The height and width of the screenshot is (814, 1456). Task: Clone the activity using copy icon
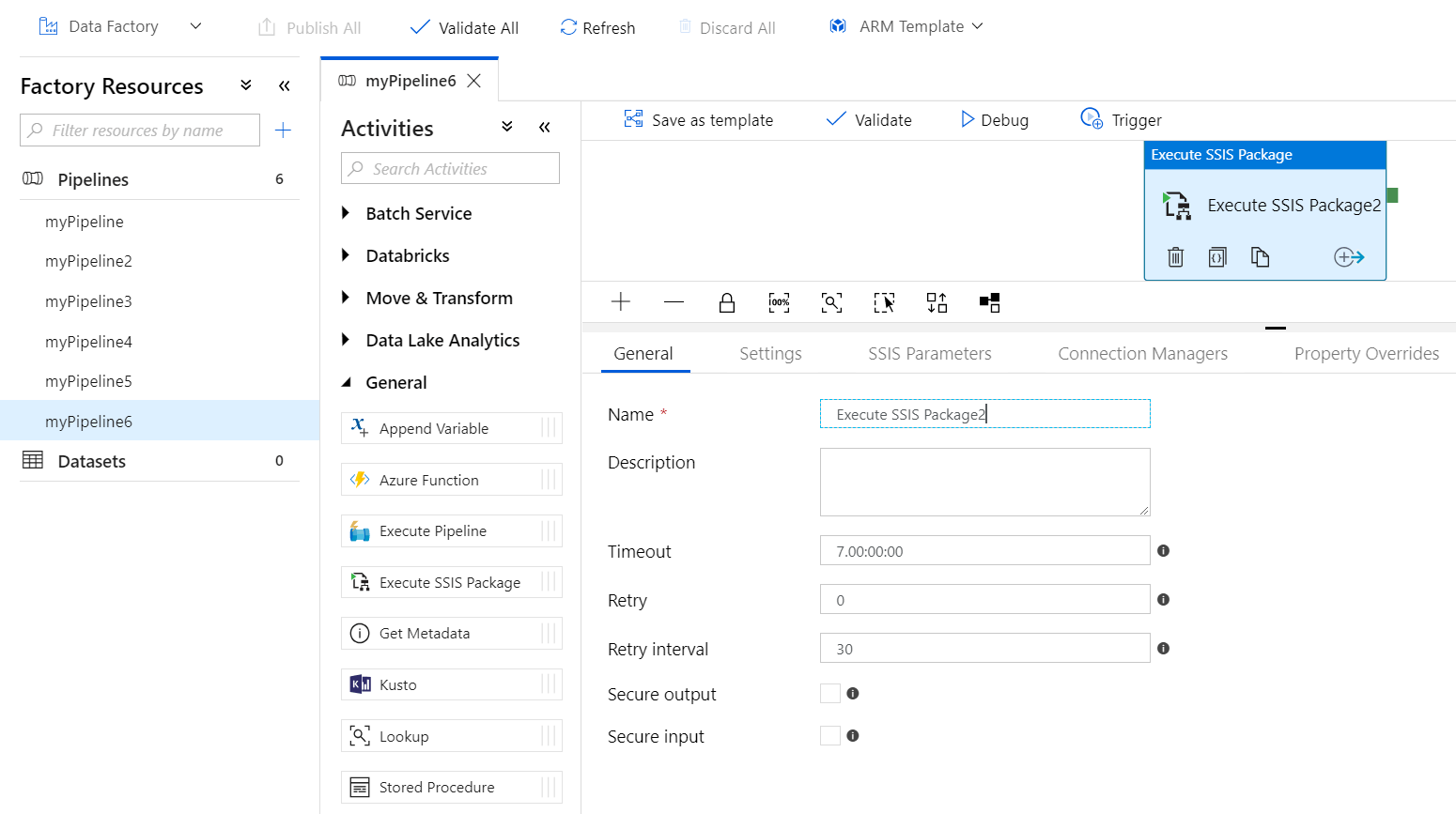(1260, 257)
